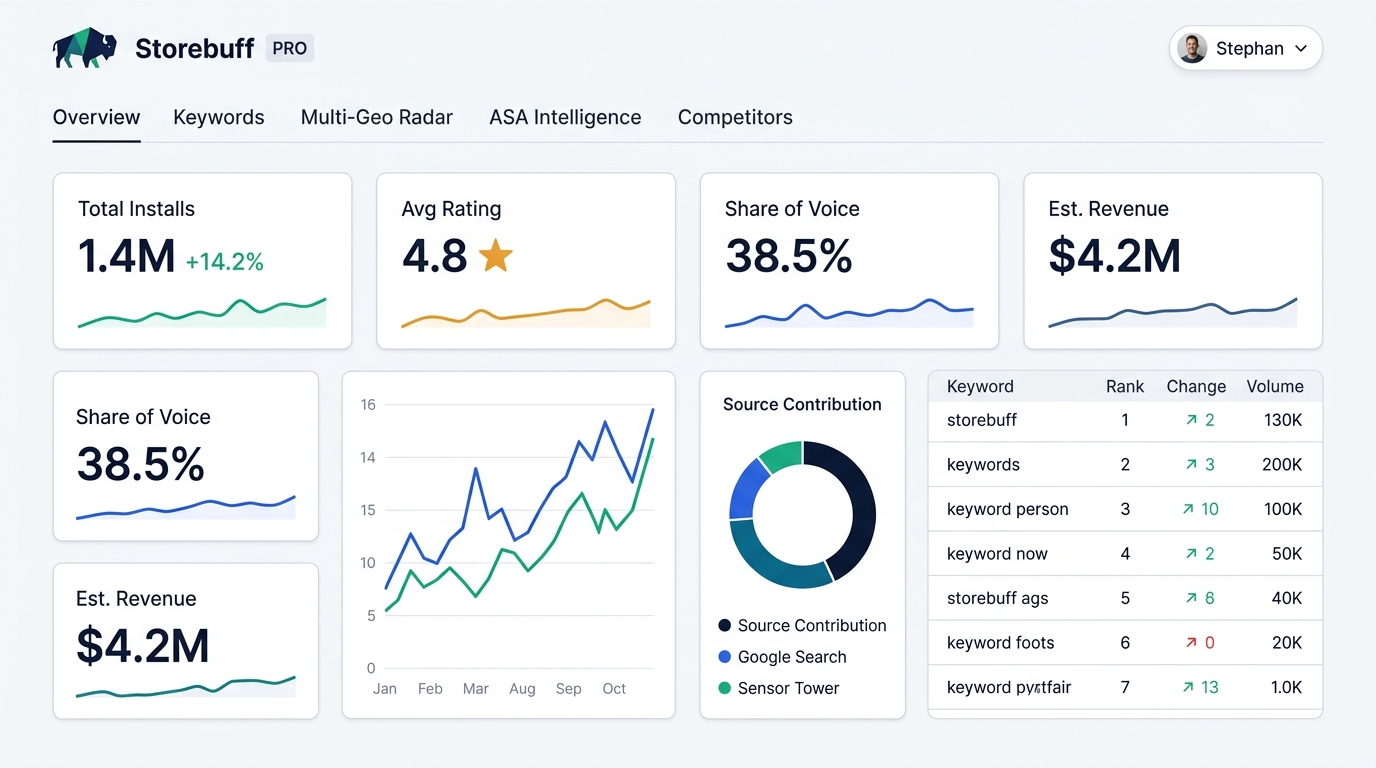1376x768 pixels.
Task: Click the gold star in Avg Rating
Action: click(495, 256)
